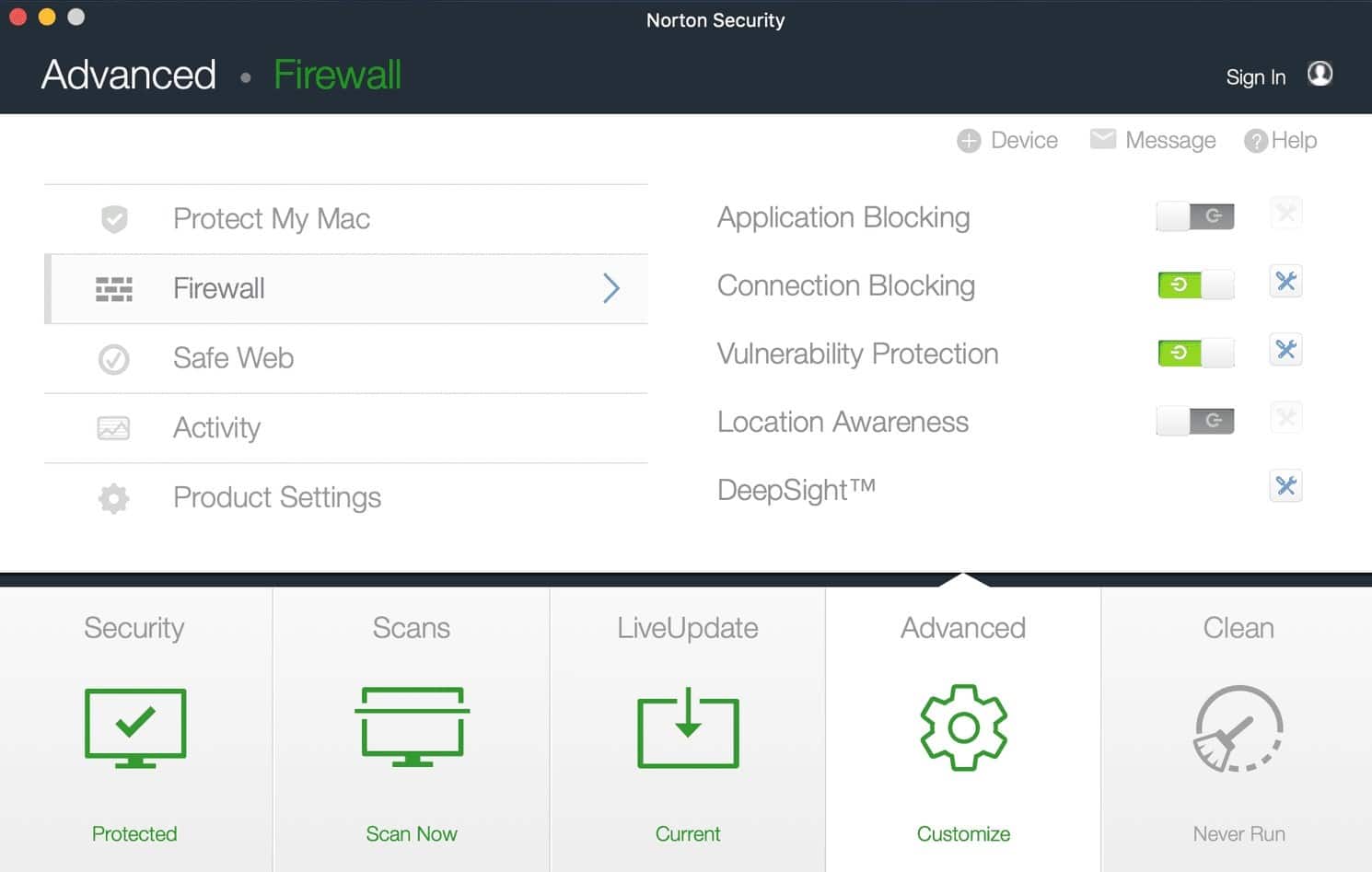This screenshot has height=872, width=1372.
Task: Open the Safe Web section
Action: (346, 359)
